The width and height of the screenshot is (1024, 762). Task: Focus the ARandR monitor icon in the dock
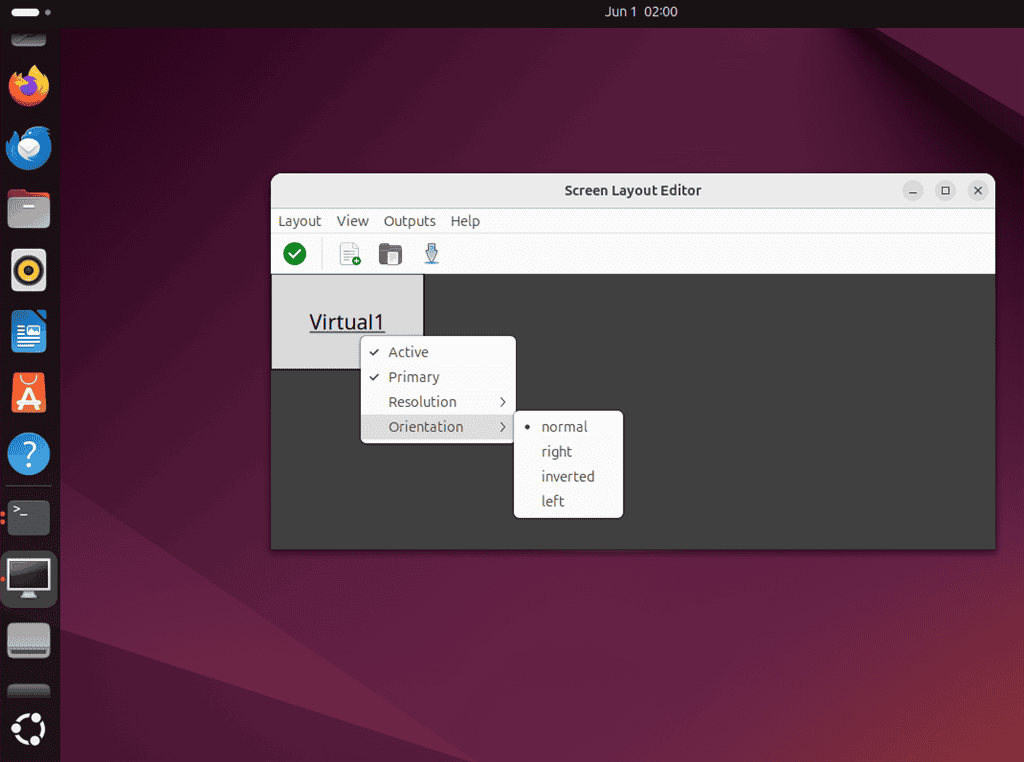point(29,579)
